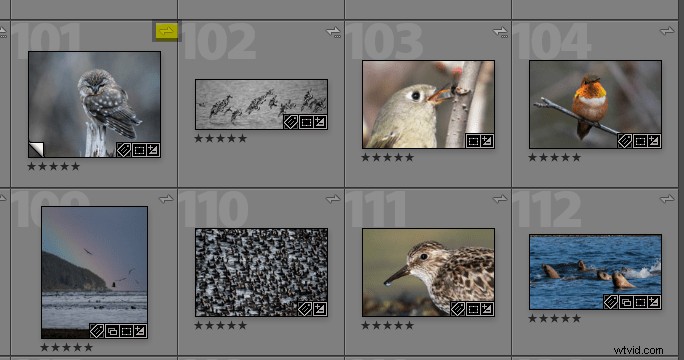Select the dense bird flock thumbnail in cell 110
This screenshot has height=360, width=684.
tap(261, 272)
